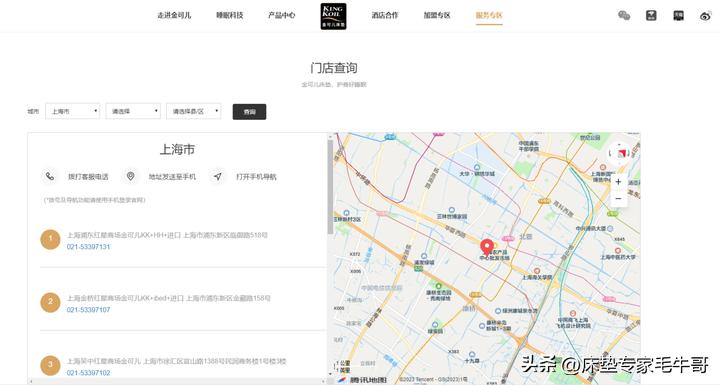Viewport: 720px width, 385px height.
Task: Click the location pin icon for sending address
Action: click(x=130, y=176)
